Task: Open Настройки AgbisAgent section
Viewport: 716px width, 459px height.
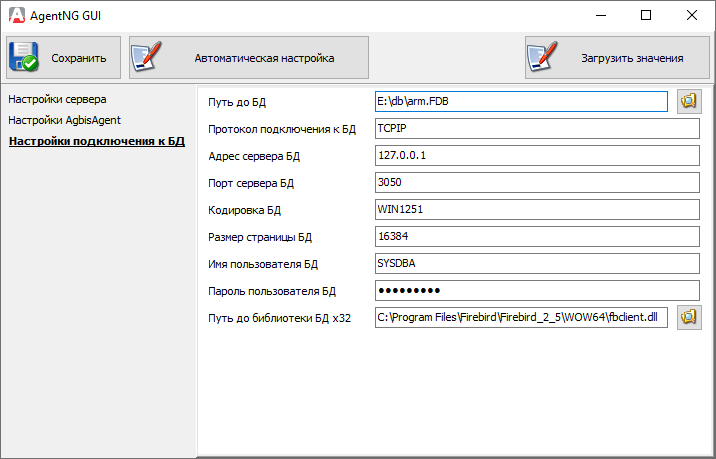Action: coord(64,120)
